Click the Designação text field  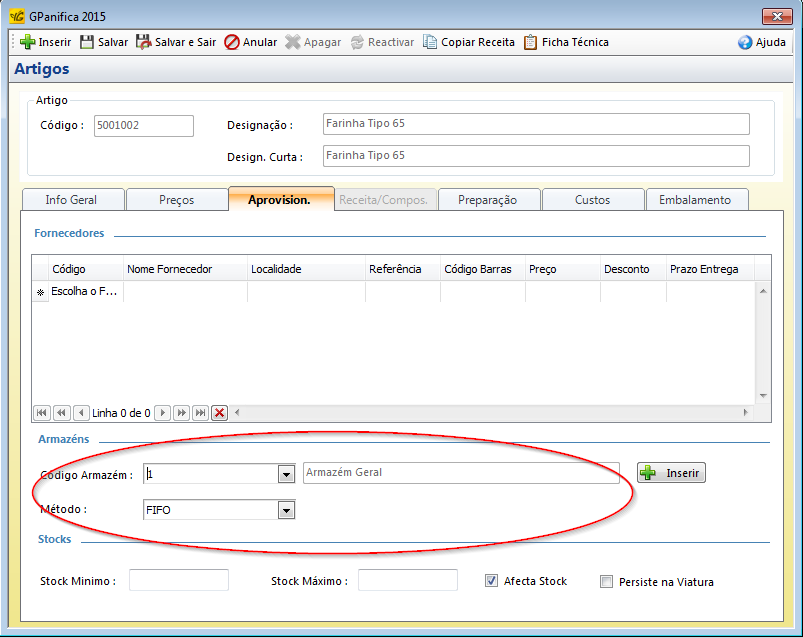535,124
